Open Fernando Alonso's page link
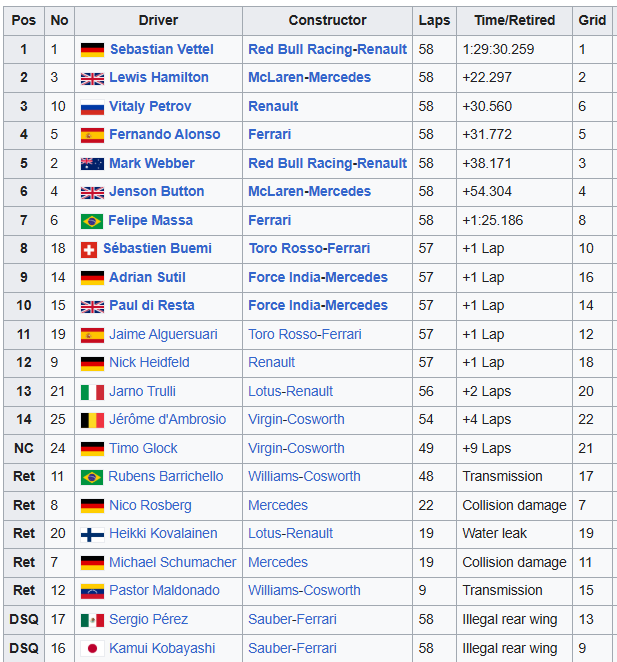Image resolution: width=617 pixels, height=662 pixels. click(165, 134)
